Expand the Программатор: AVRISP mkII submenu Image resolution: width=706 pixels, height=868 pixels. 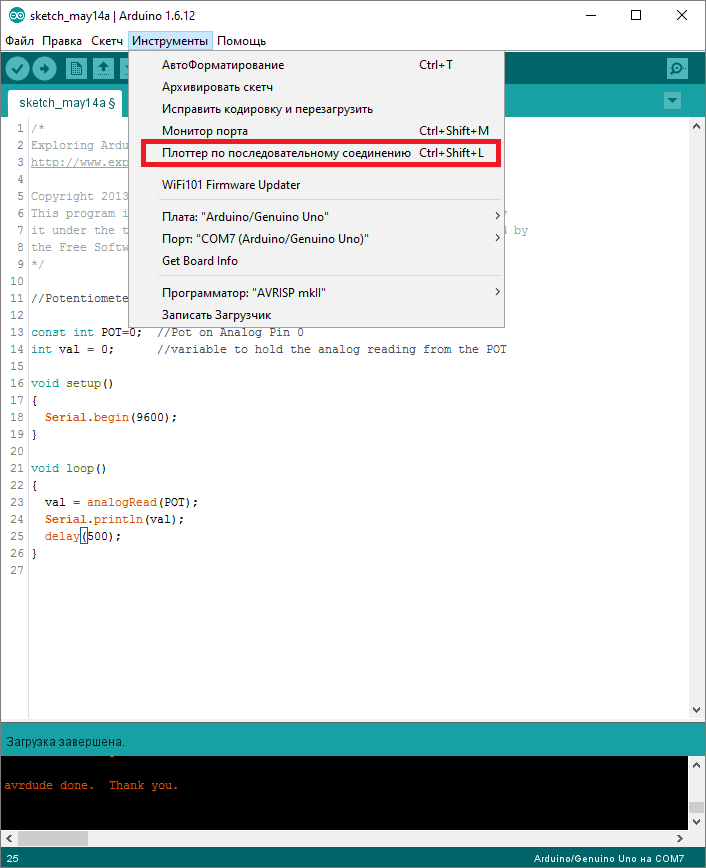pyautogui.click(x=316, y=293)
